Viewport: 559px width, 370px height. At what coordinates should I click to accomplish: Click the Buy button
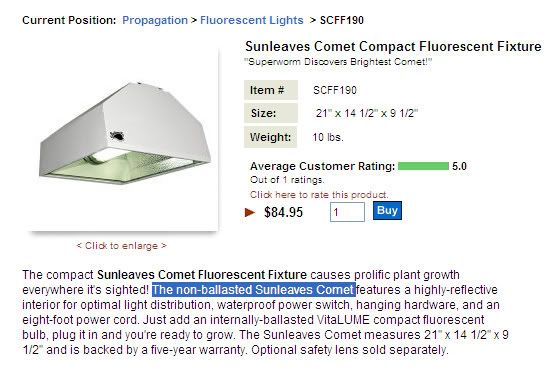[x=387, y=211]
